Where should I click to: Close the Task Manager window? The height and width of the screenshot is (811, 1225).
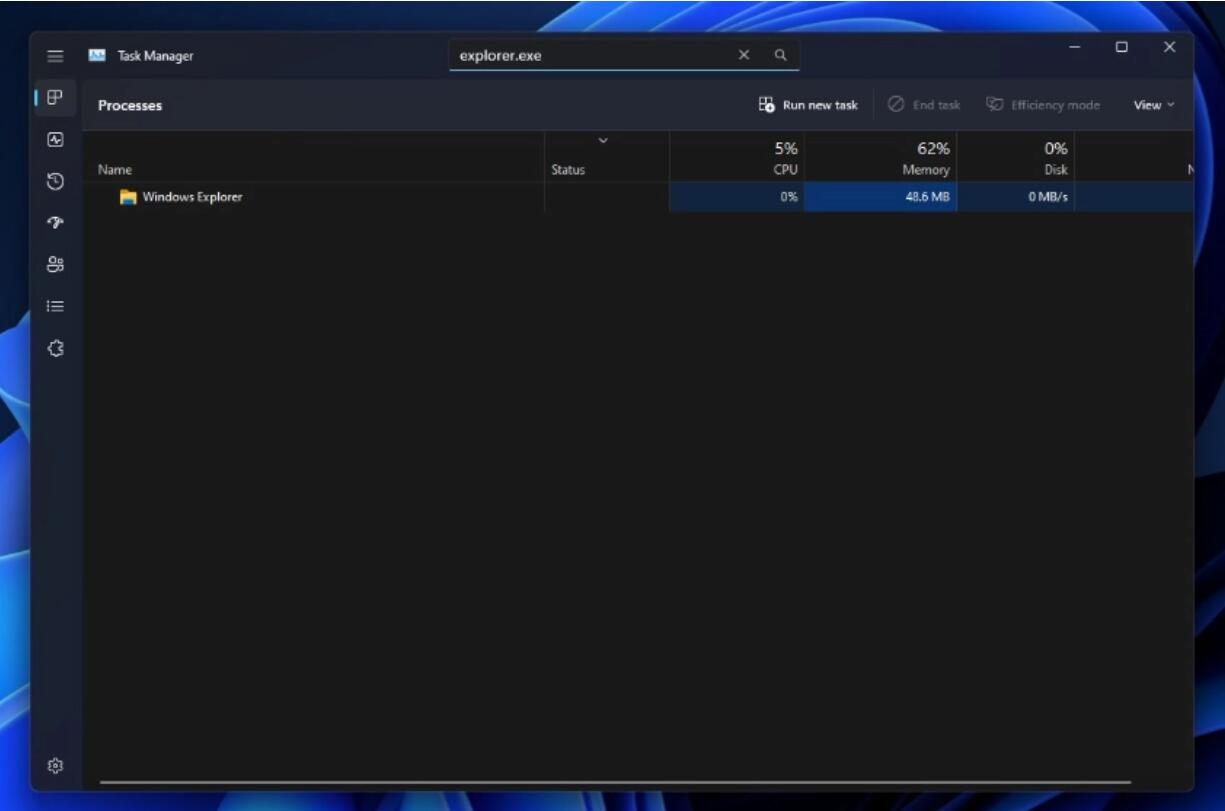pyautogui.click(x=1169, y=47)
